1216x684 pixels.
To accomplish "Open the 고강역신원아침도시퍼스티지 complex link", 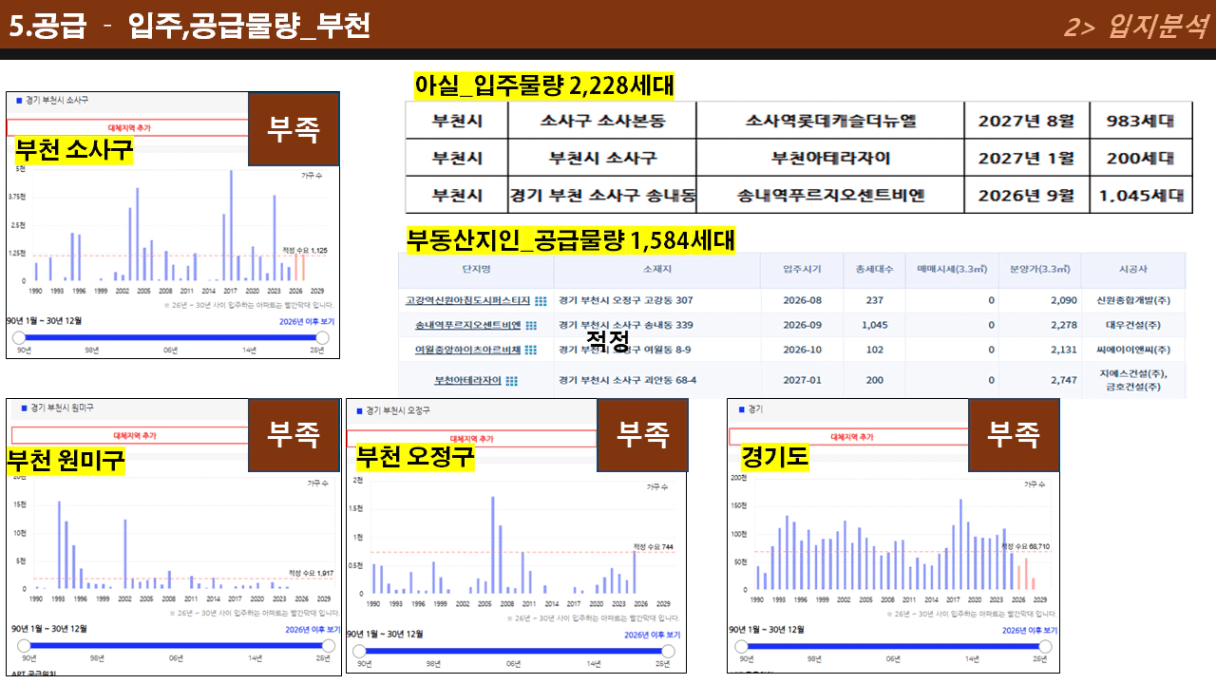I will pyautogui.click(x=467, y=301).
